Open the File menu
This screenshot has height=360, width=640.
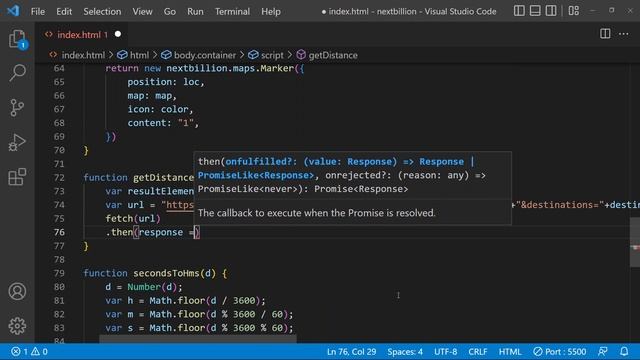coord(38,11)
